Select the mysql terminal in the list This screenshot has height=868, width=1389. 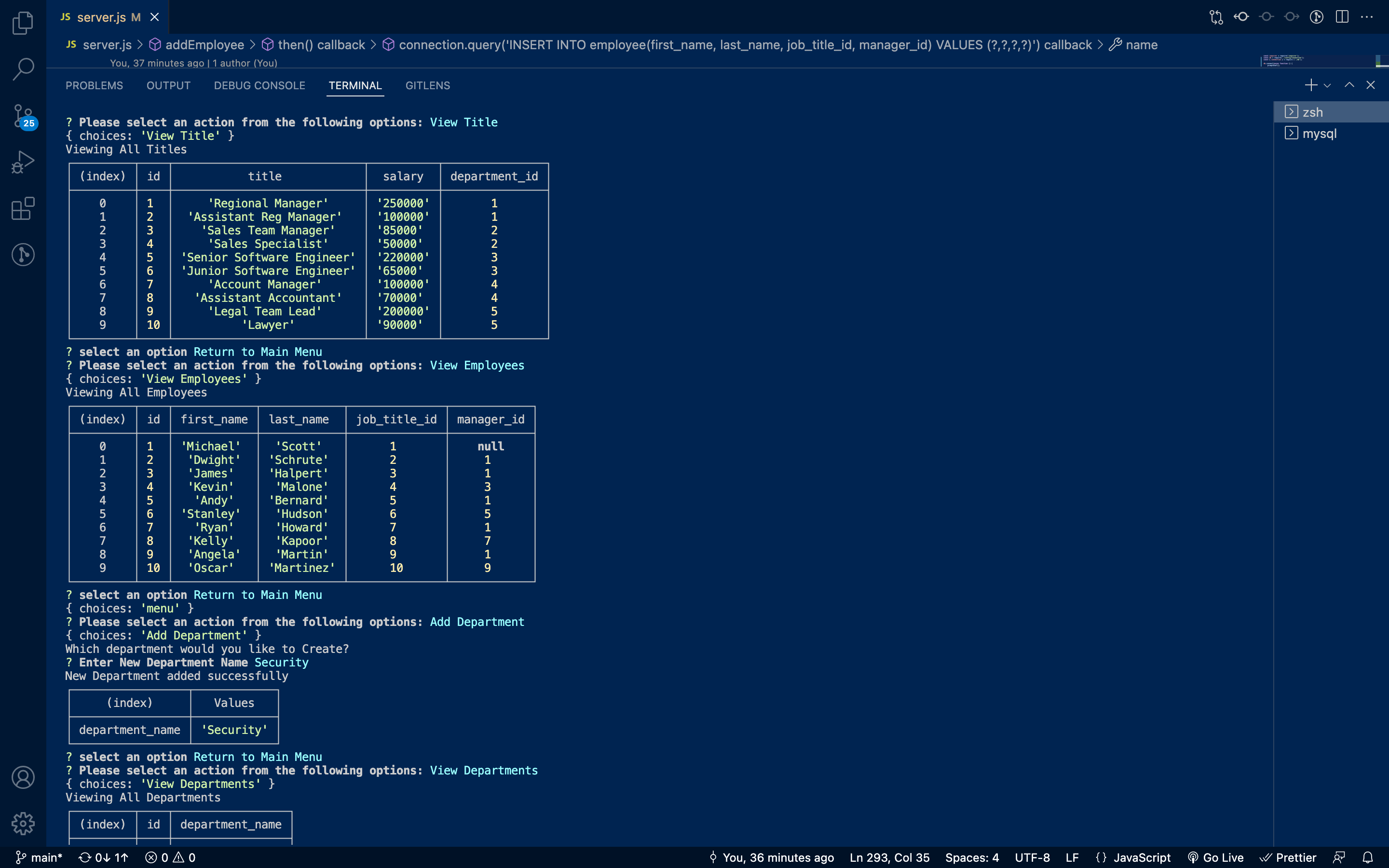pyautogui.click(x=1331, y=133)
